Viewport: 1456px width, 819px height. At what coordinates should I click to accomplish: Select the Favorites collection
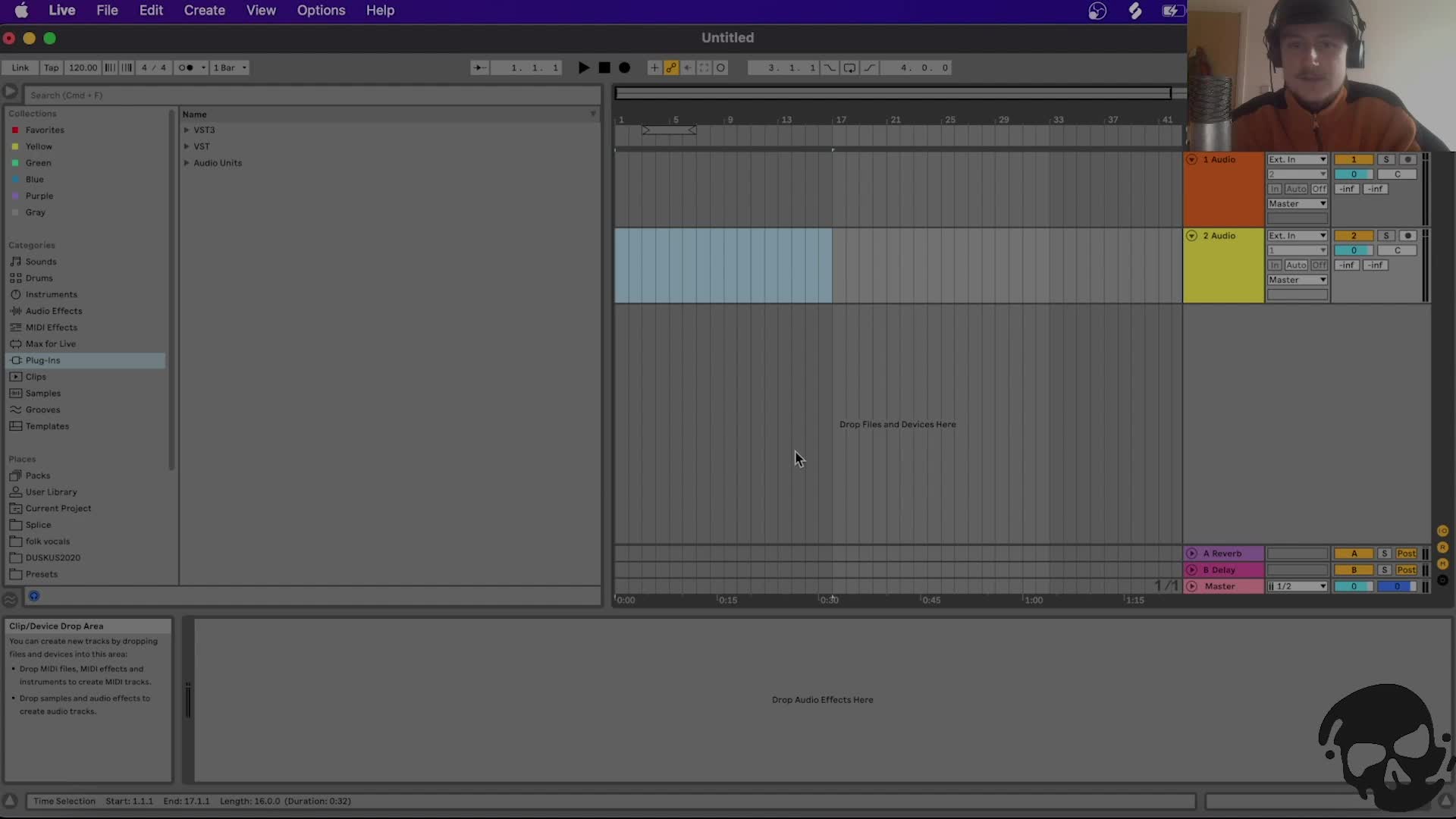45,130
